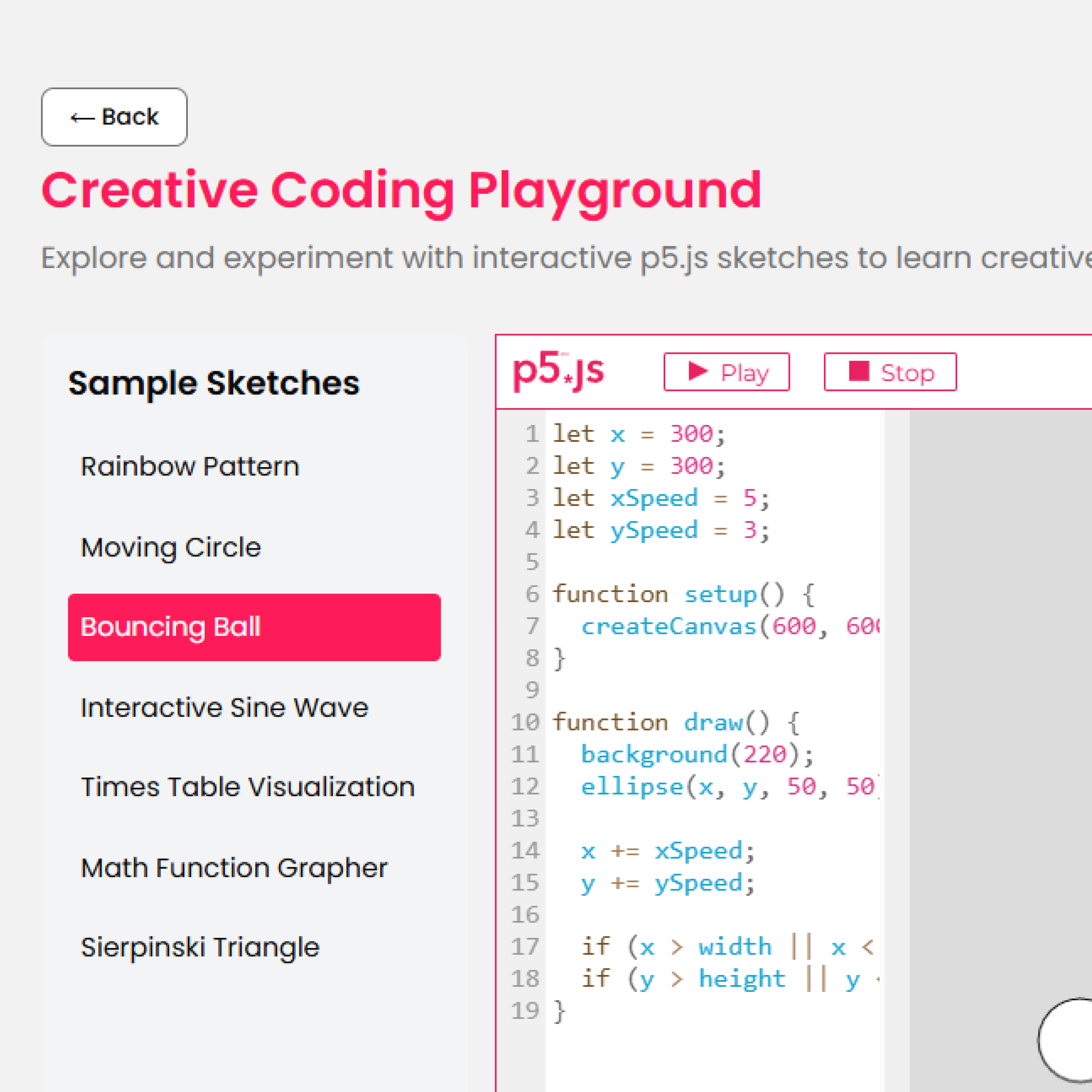Image resolution: width=1092 pixels, height=1092 pixels.
Task: Select the Math Function Grapher sketch
Action: (234, 868)
